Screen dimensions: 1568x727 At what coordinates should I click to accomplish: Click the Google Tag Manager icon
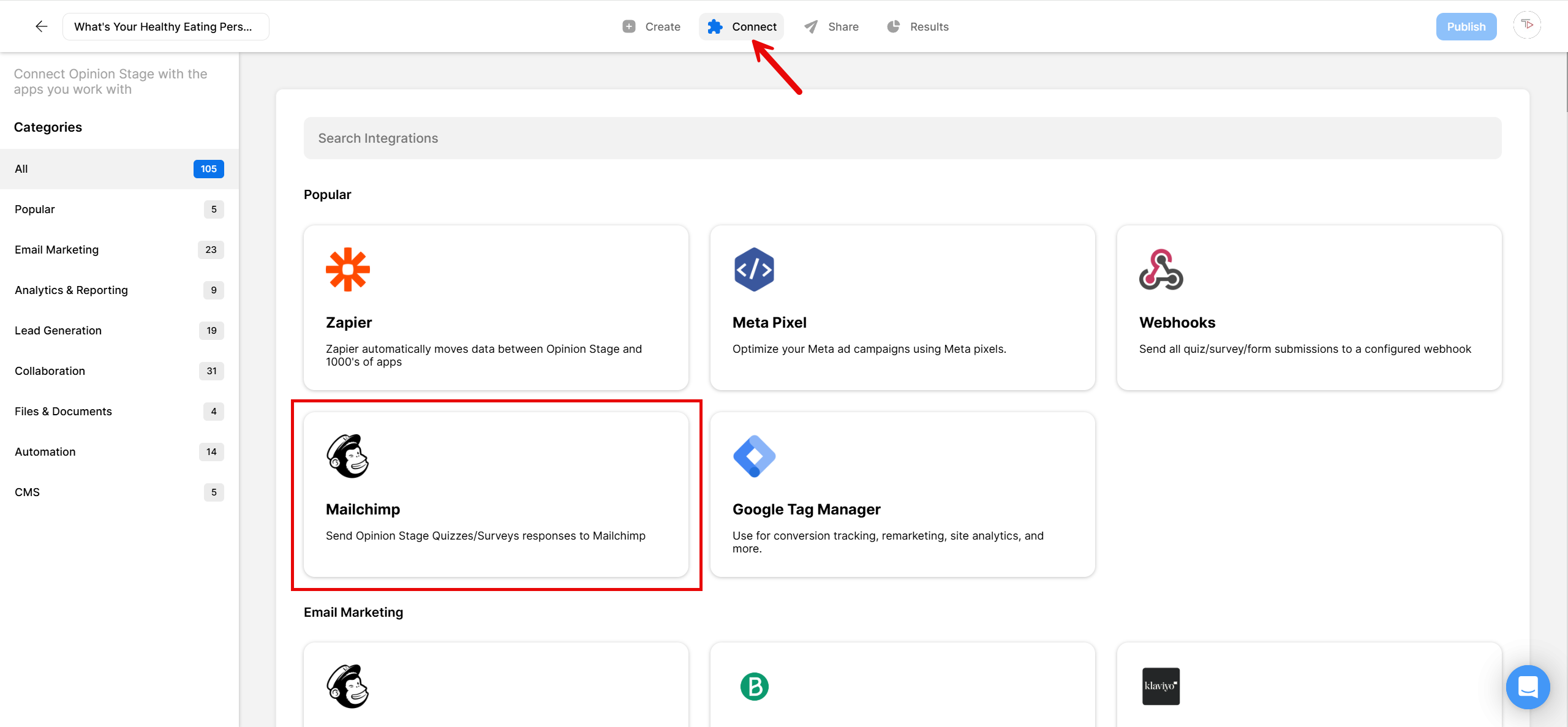(754, 456)
